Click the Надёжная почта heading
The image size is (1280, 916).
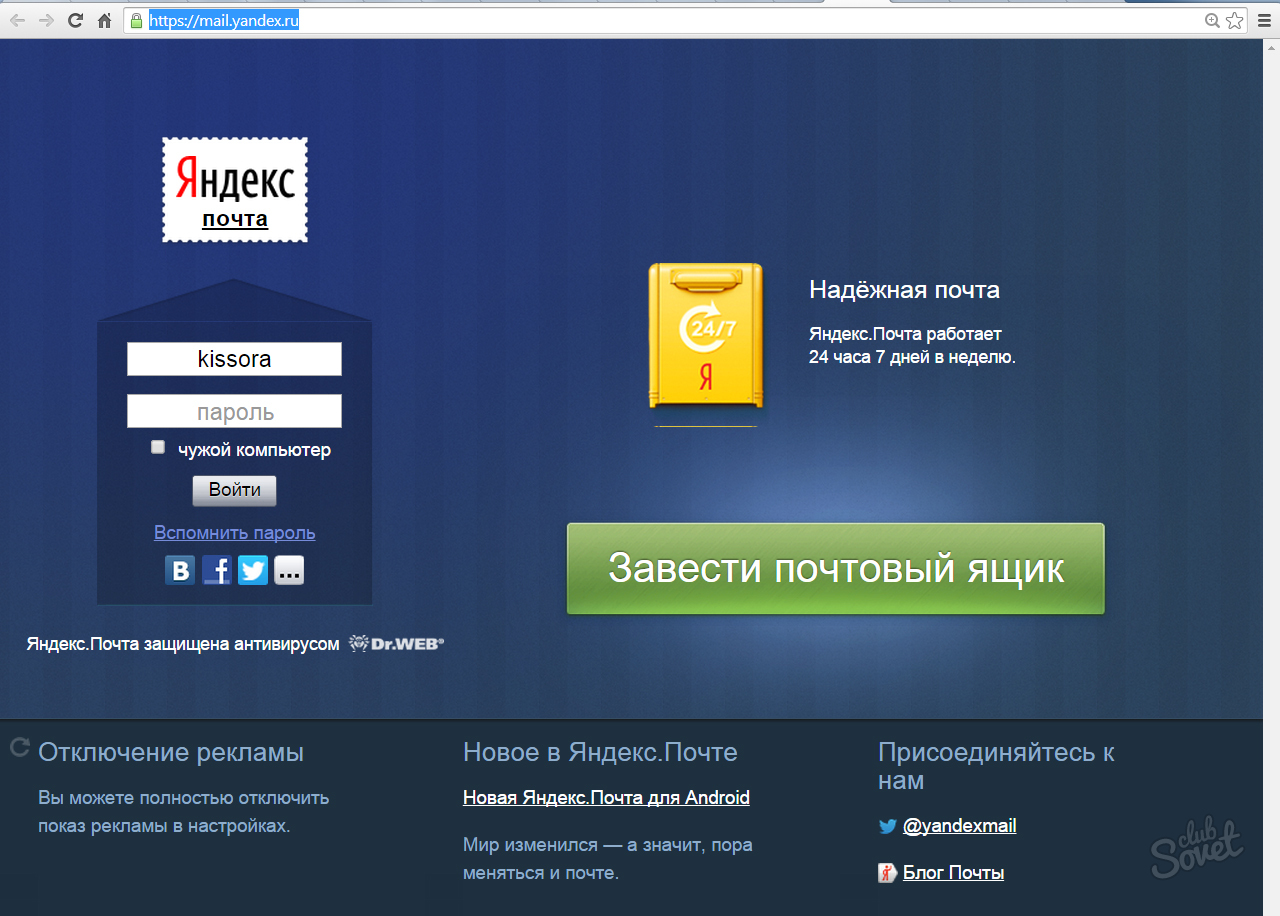pyautogui.click(x=904, y=290)
